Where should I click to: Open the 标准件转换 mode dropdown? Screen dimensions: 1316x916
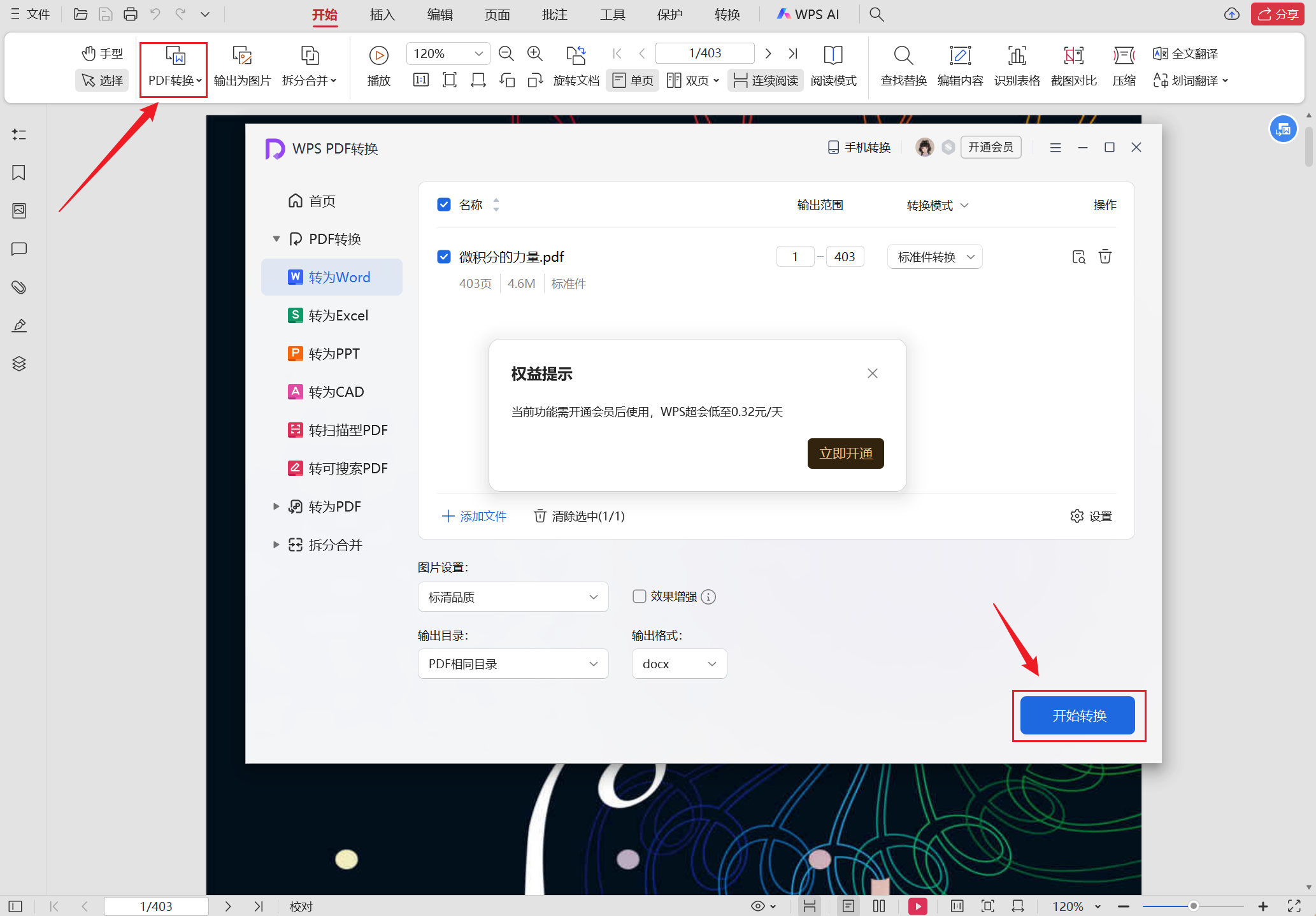[x=934, y=257]
